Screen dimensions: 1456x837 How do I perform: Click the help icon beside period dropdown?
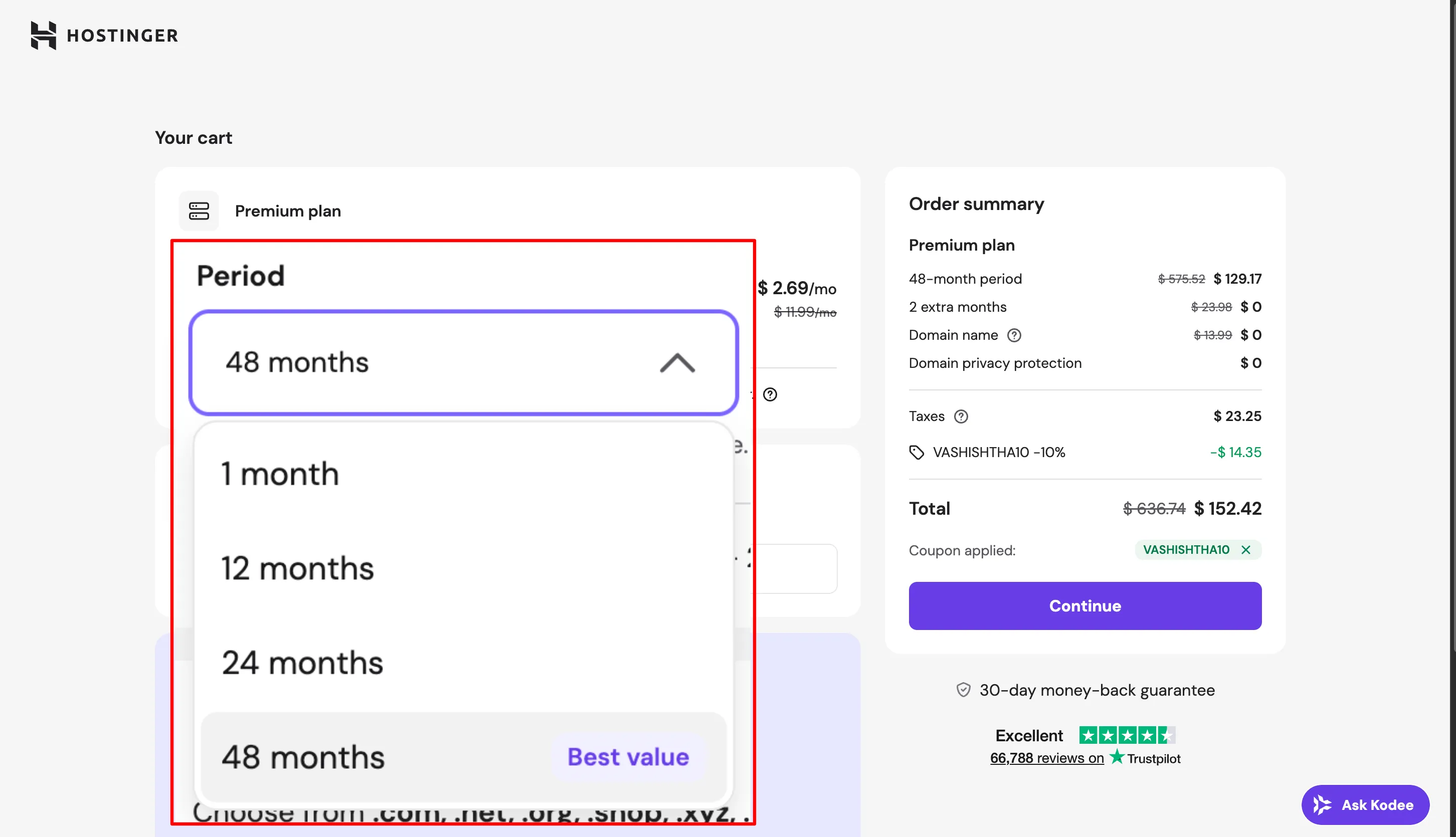click(x=770, y=394)
